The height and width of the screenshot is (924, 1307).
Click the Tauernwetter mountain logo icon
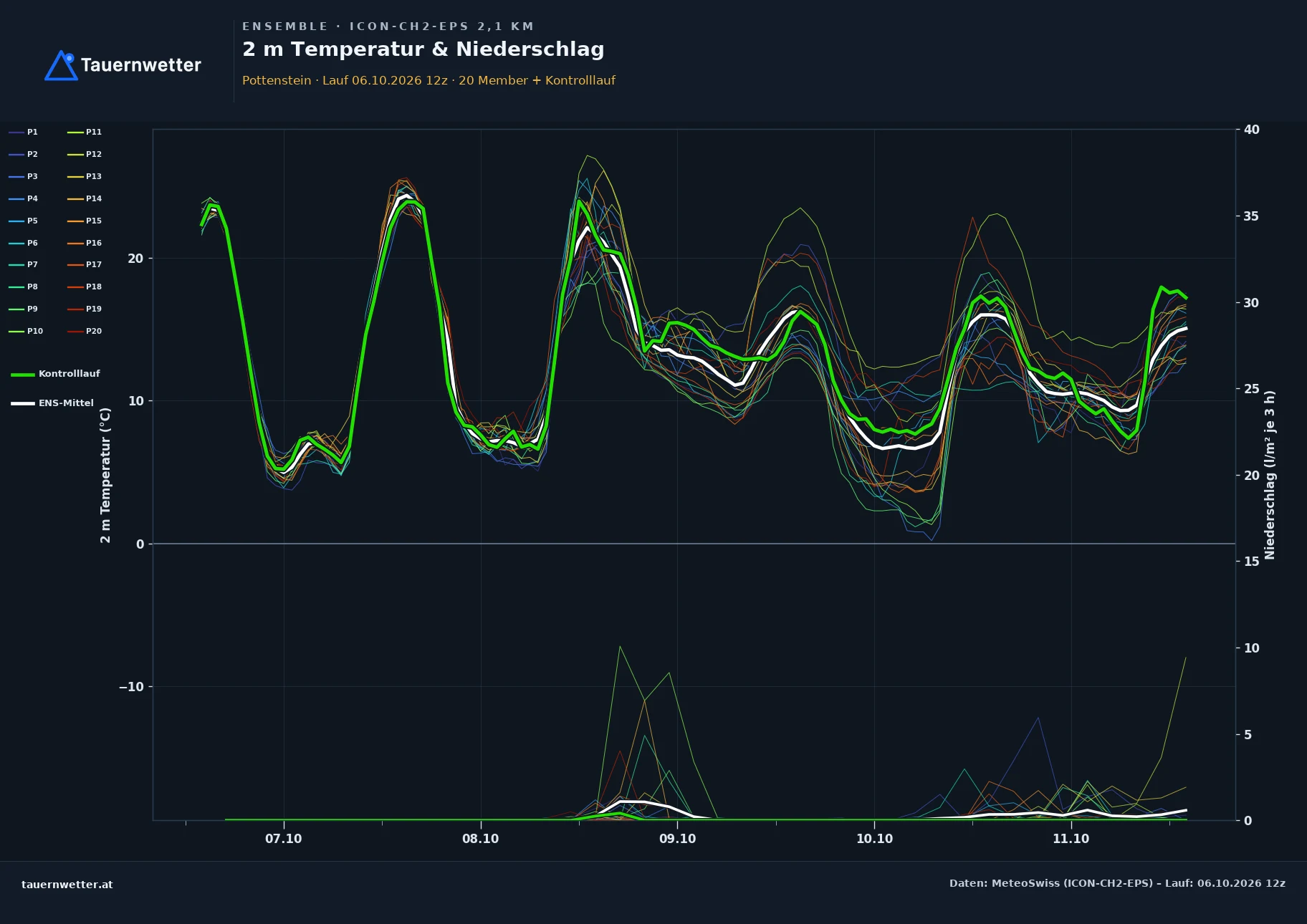(x=62, y=65)
